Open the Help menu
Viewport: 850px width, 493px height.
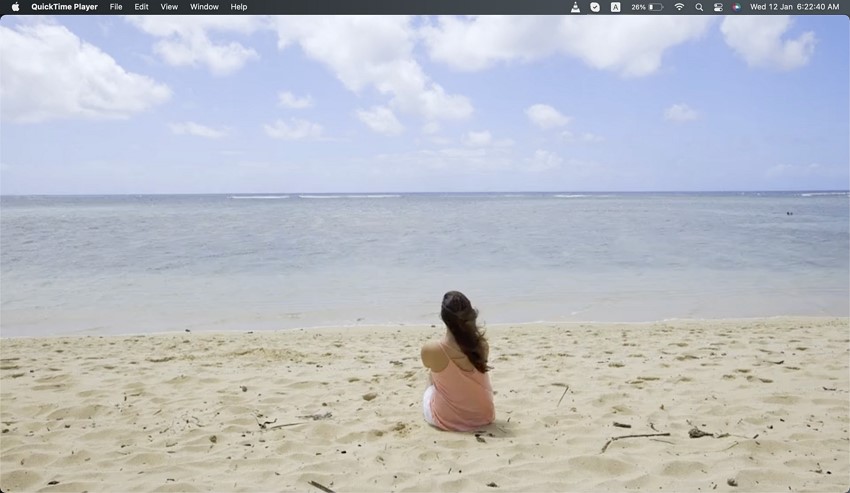pos(239,7)
